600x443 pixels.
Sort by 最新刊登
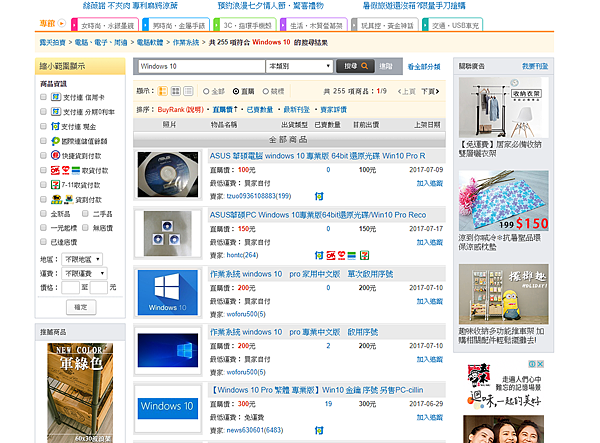[x=297, y=110]
